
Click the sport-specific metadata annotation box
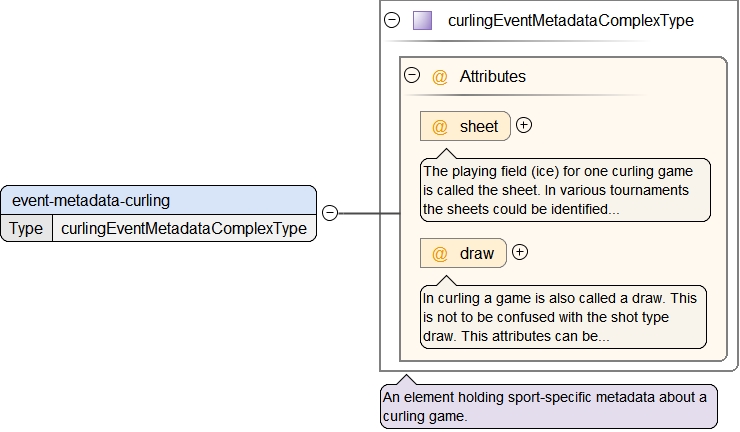pos(548,406)
